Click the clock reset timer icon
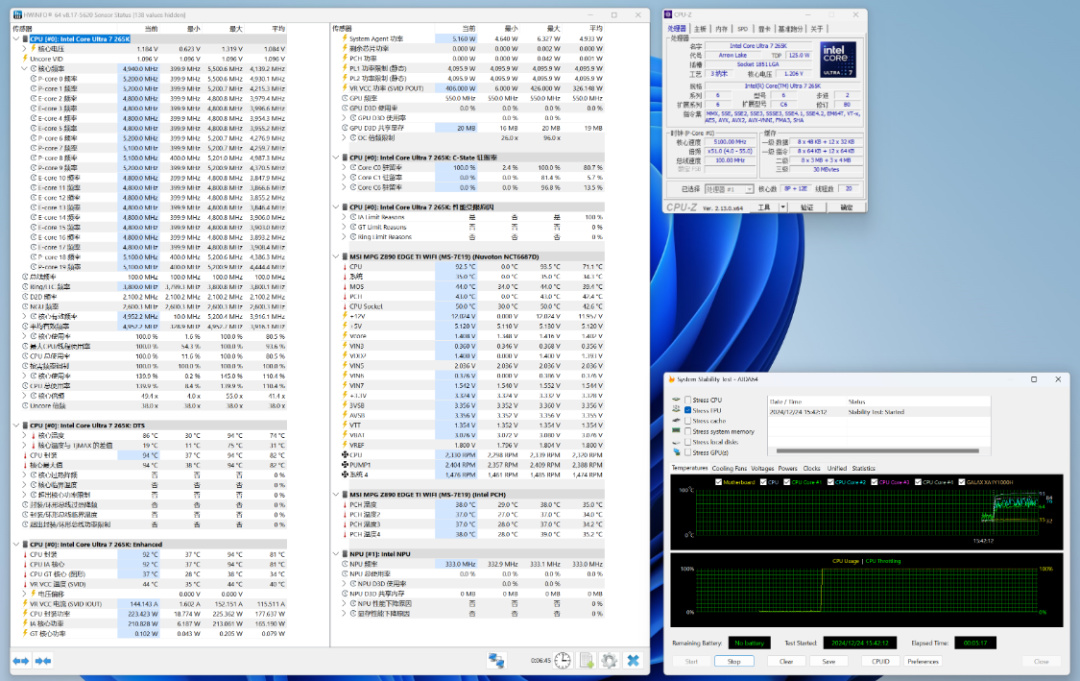 [563, 660]
